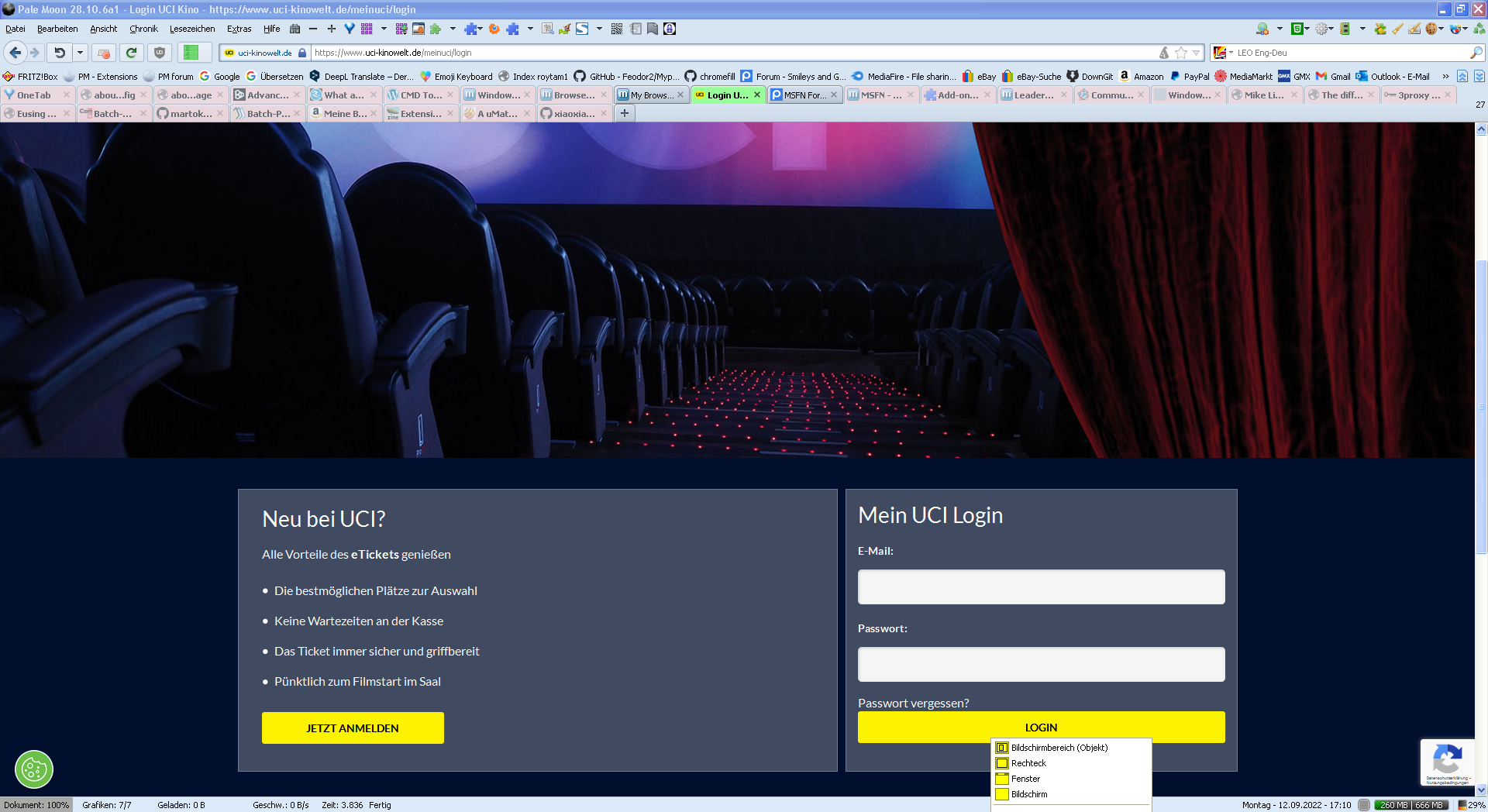This screenshot has height=812, width=1488.
Task: Click the PDF export toolbar icon
Action: coord(564,29)
